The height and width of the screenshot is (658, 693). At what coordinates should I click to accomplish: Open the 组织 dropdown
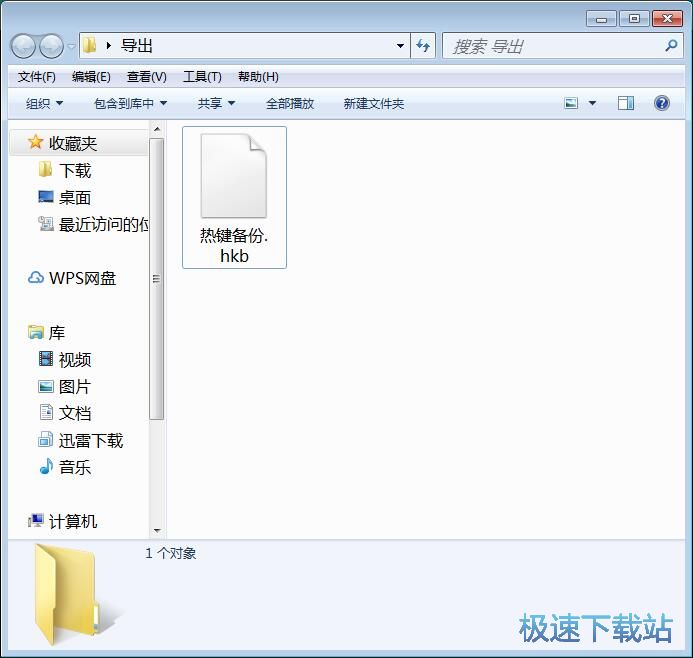point(44,103)
